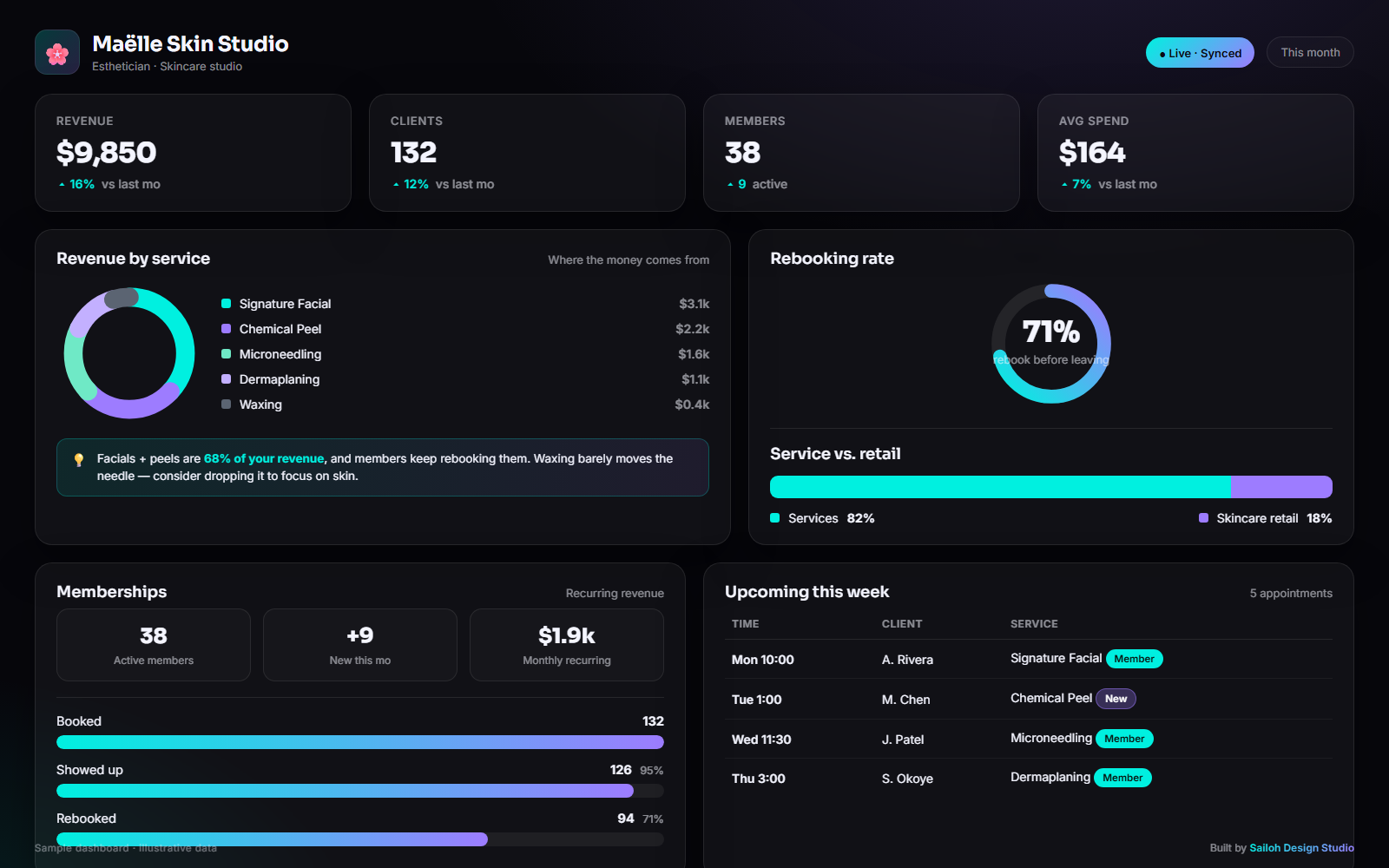Open the Sailoh Design Studio link
Viewport: 1389px width, 868px height.
(1301, 848)
